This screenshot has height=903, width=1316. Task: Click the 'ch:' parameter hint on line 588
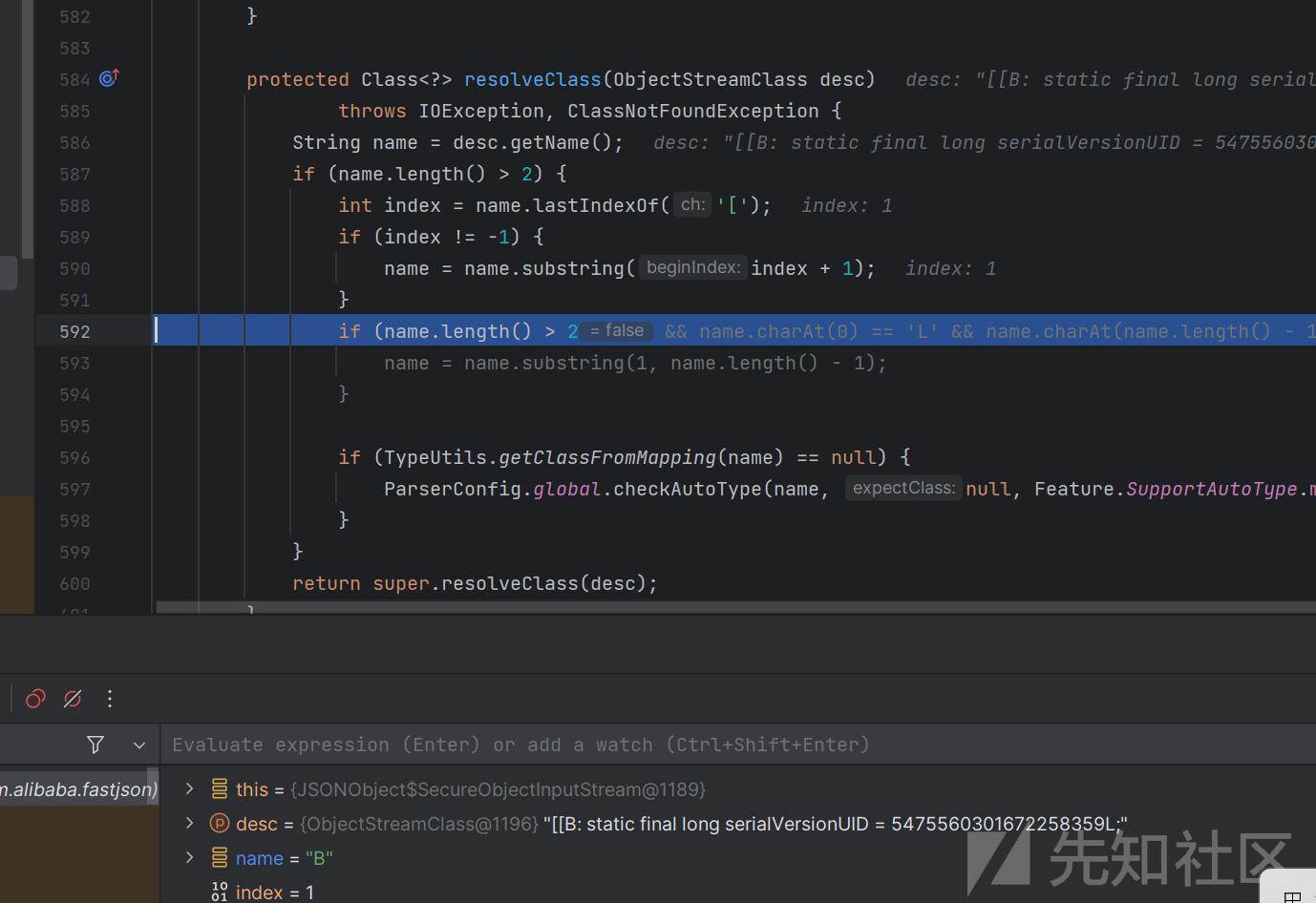[692, 204]
